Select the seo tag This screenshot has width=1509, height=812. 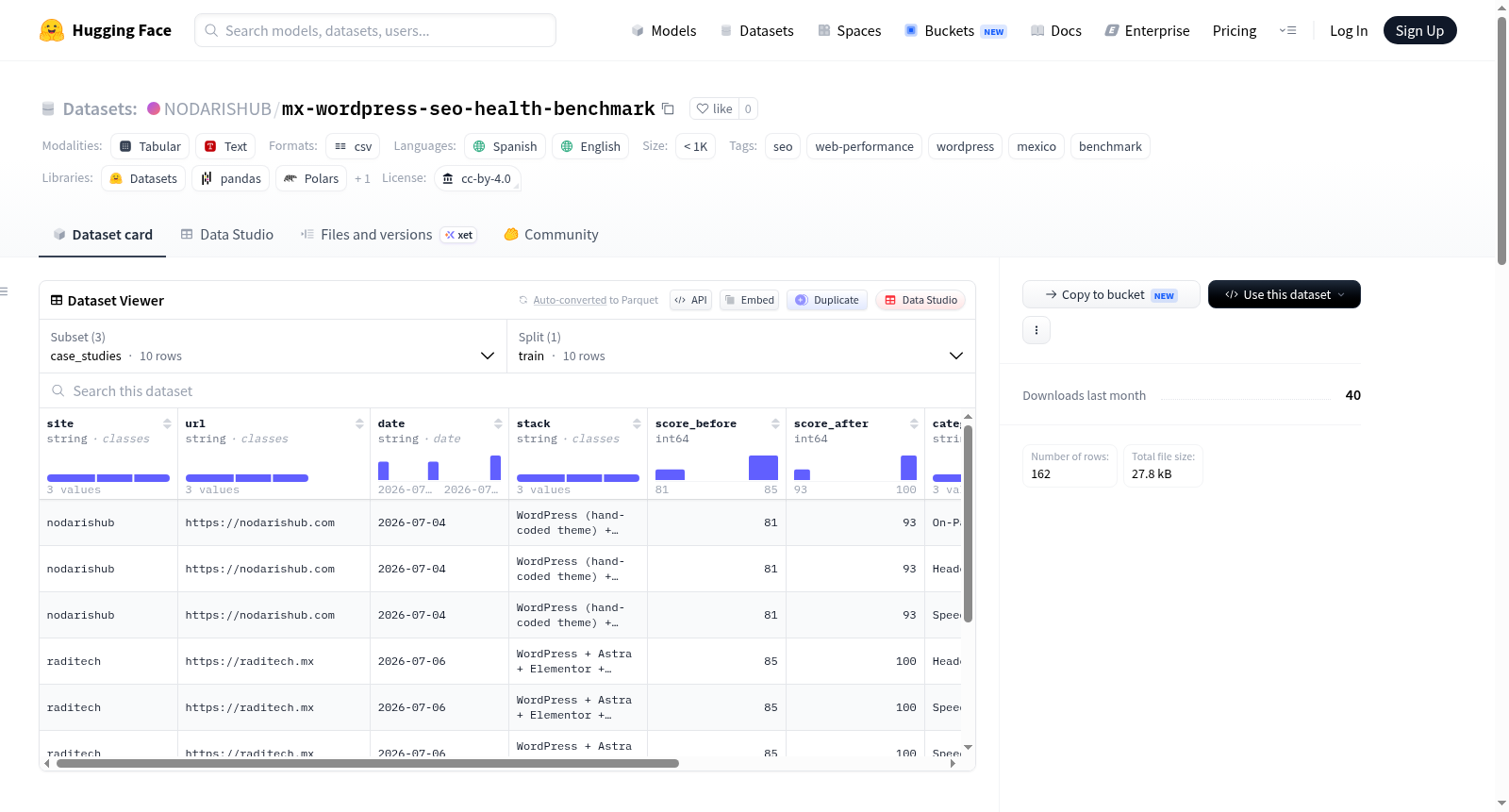[x=783, y=146]
